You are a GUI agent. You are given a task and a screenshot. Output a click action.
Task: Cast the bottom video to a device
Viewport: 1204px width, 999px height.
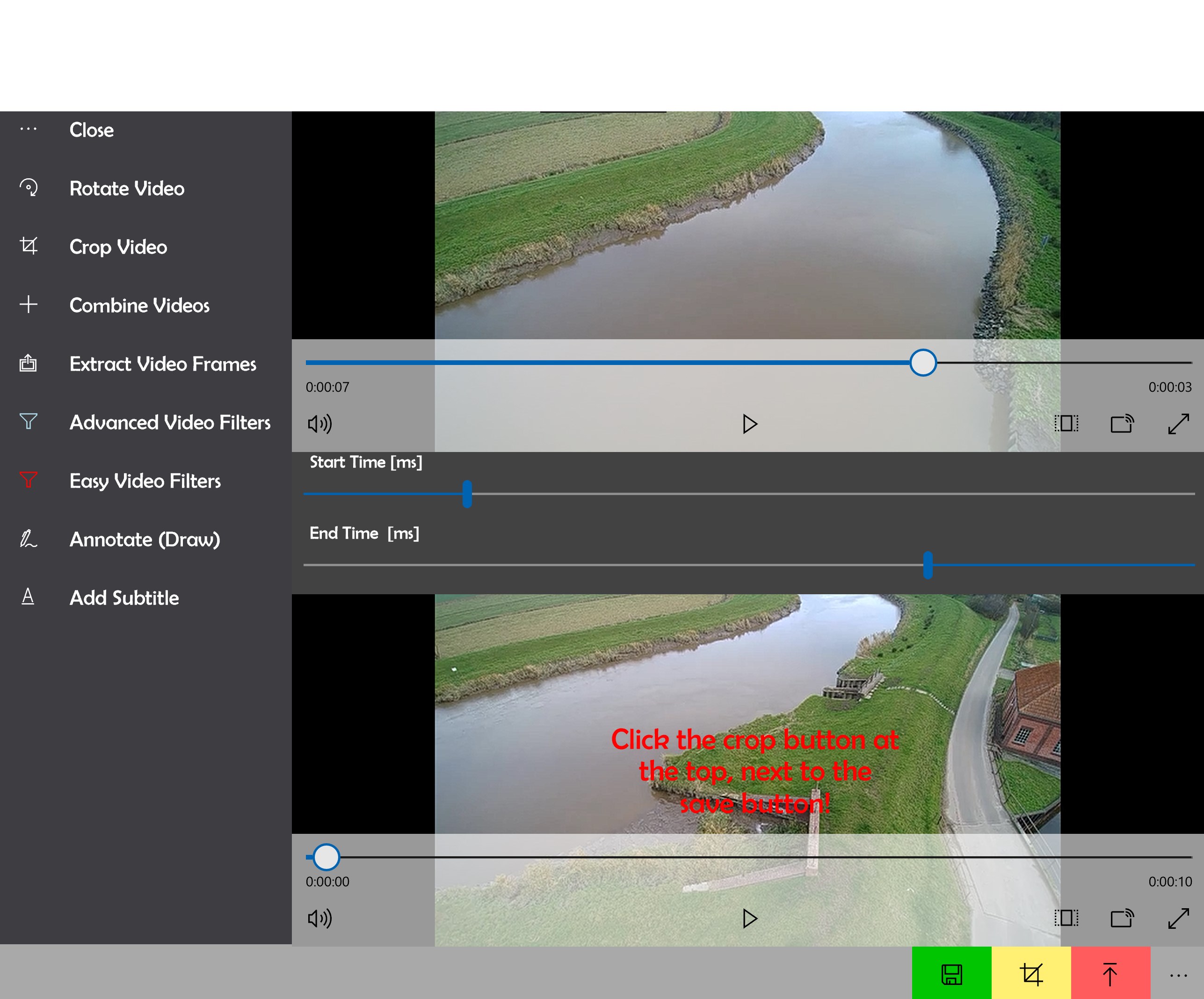point(1122,918)
